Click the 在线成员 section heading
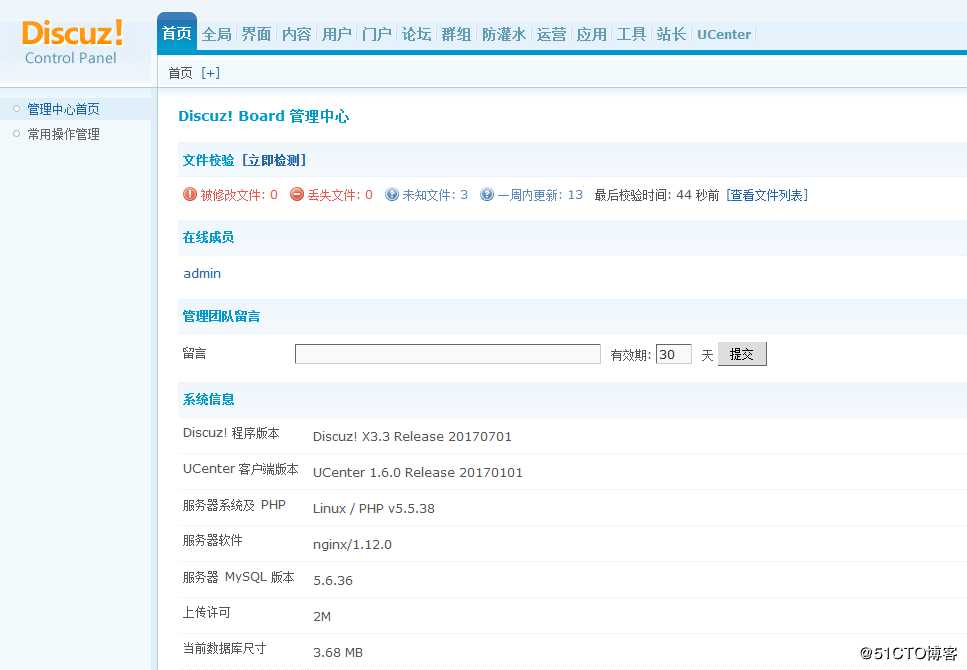Image resolution: width=967 pixels, height=670 pixels. (x=208, y=237)
